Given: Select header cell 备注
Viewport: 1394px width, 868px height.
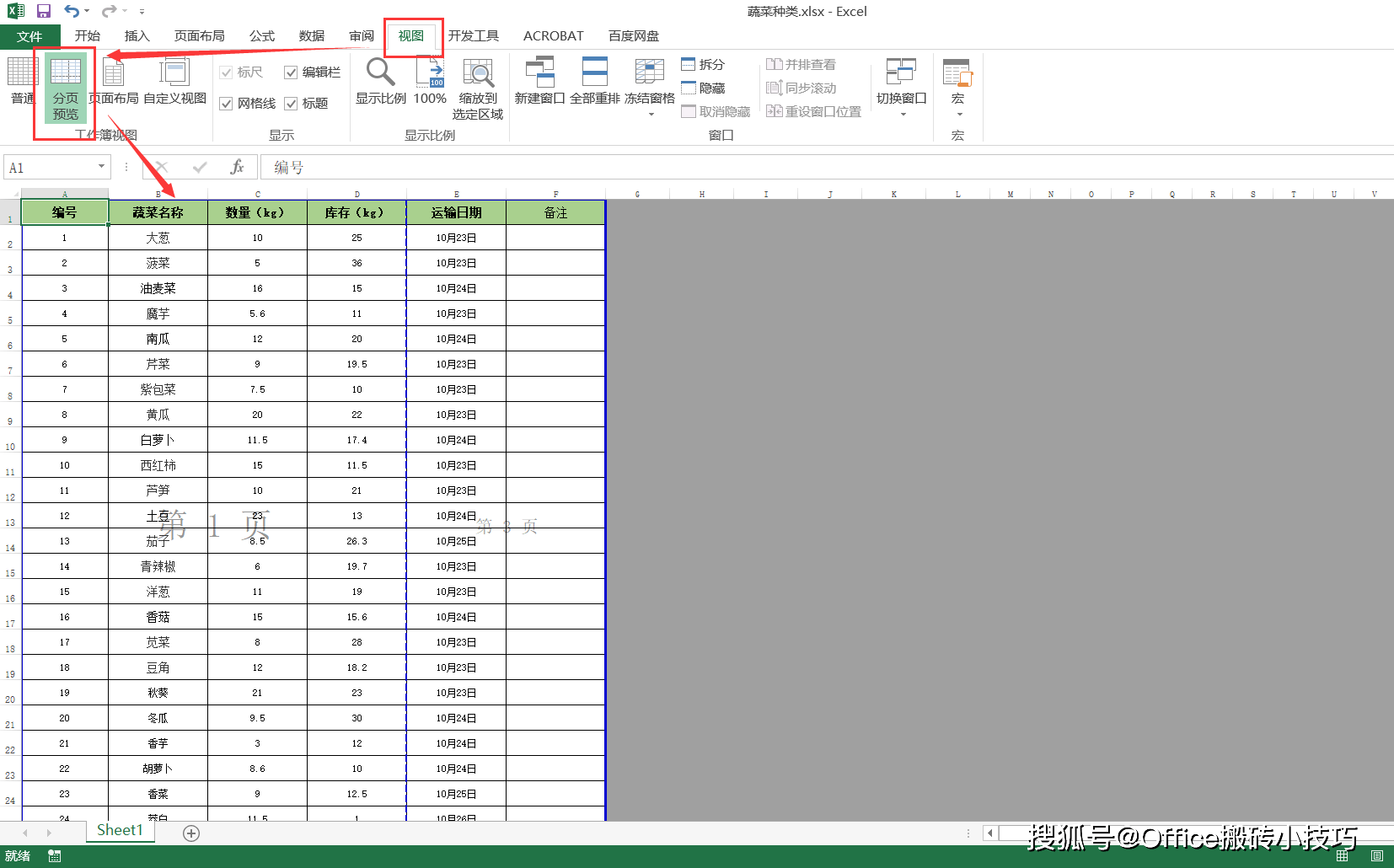Looking at the screenshot, I should tap(555, 212).
